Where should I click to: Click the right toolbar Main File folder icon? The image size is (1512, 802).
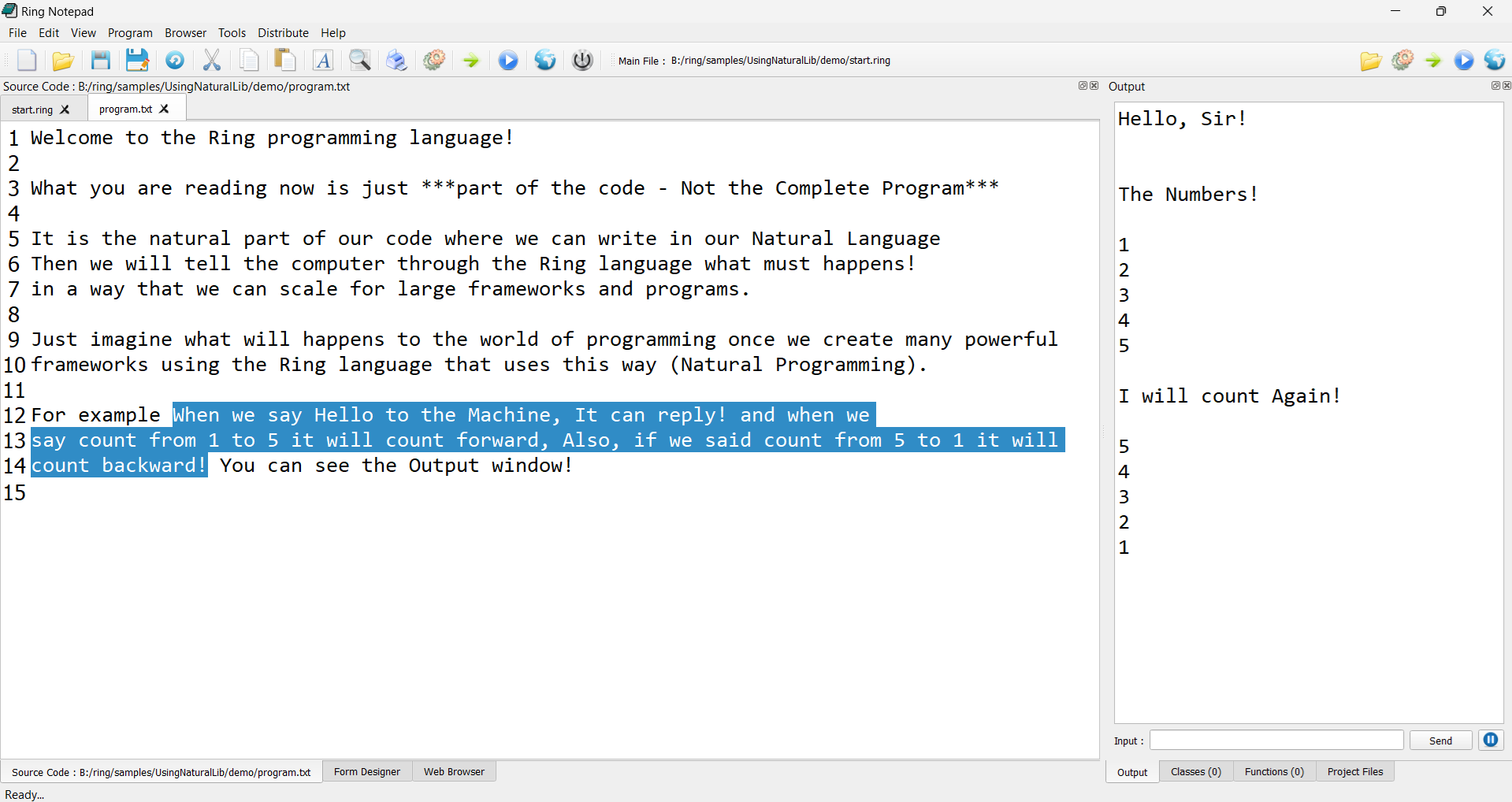(x=1371, y=61)
